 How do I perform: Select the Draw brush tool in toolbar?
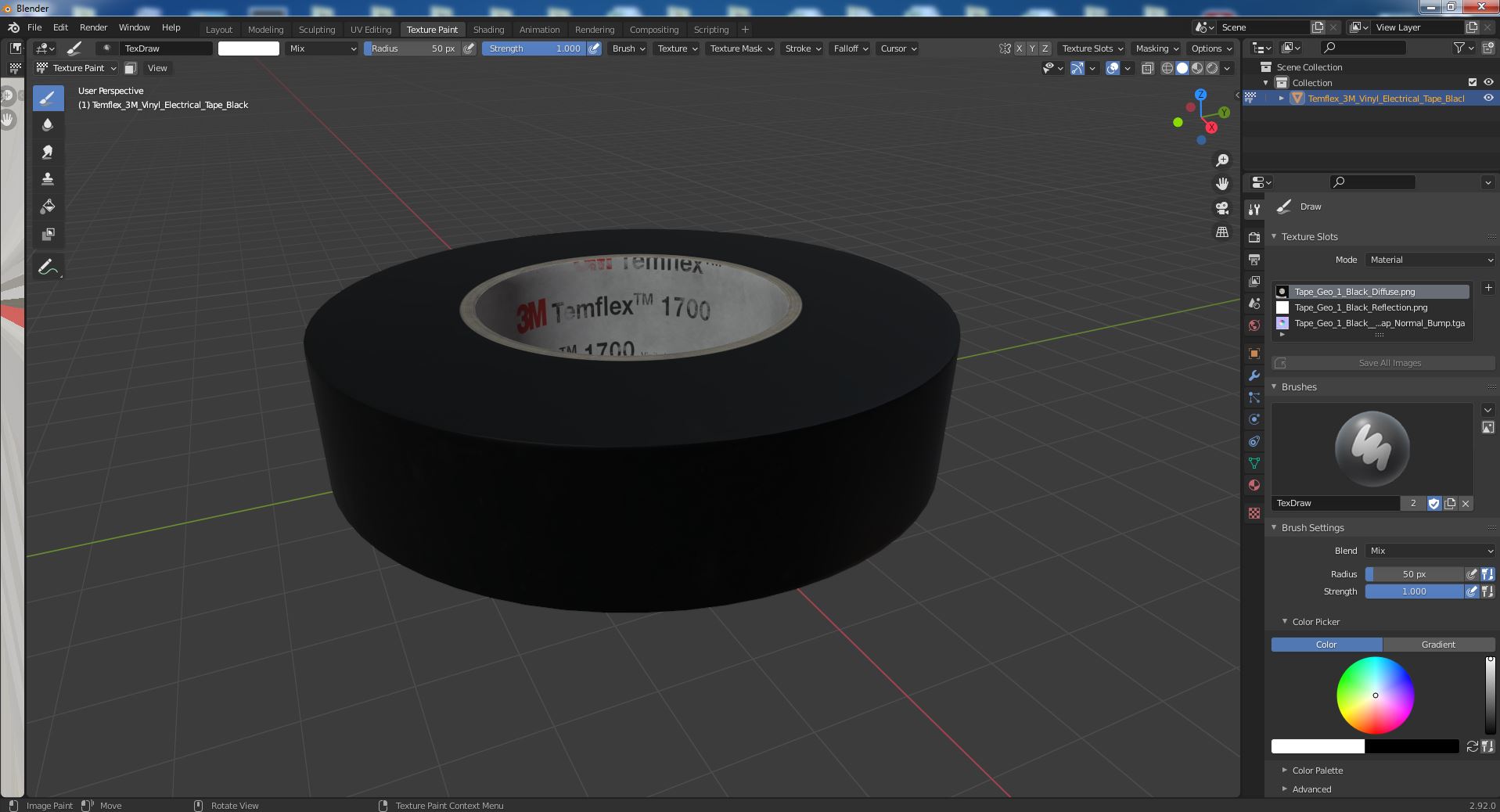[x=48, y=98]
